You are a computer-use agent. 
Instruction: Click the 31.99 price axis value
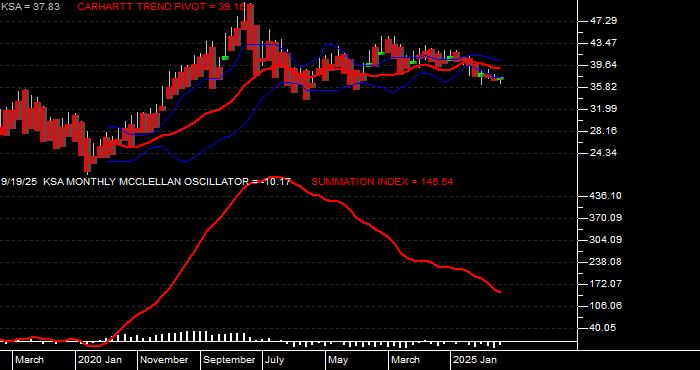click(x=604, y=108)
